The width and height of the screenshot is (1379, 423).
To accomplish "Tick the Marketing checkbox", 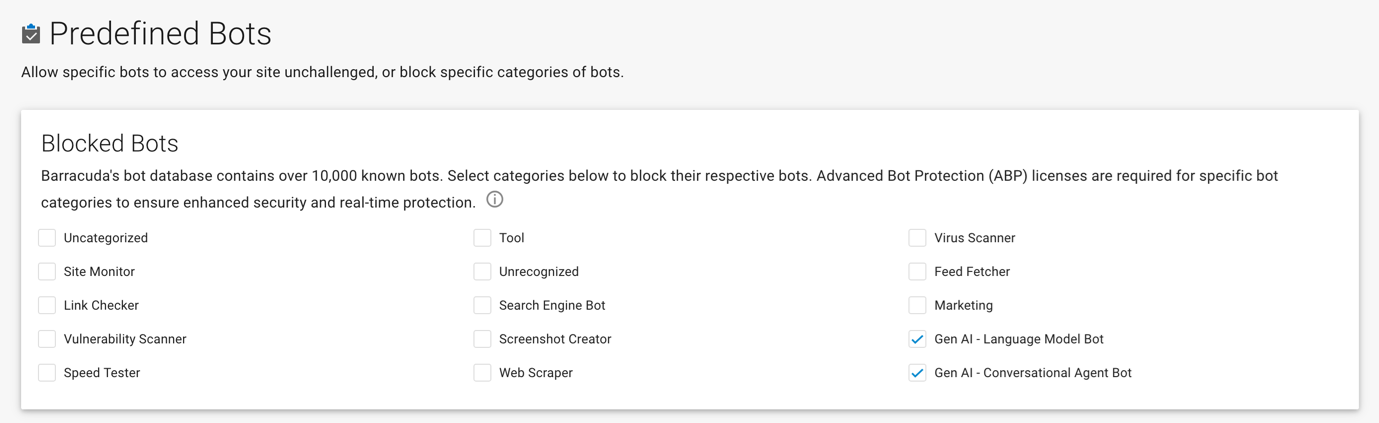I will coord(917,305).
